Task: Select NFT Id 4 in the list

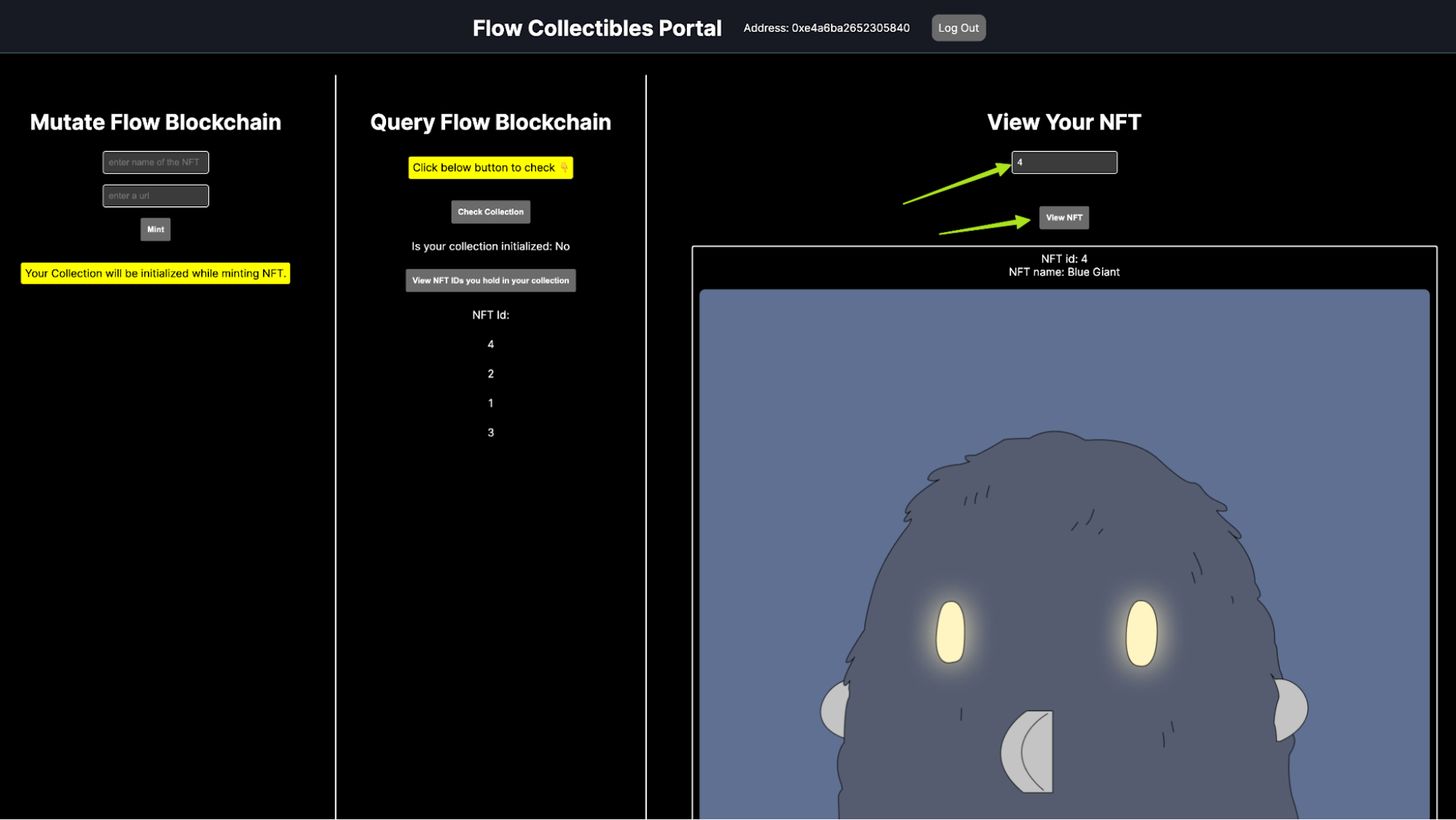Action: click(x=491, y=344)
